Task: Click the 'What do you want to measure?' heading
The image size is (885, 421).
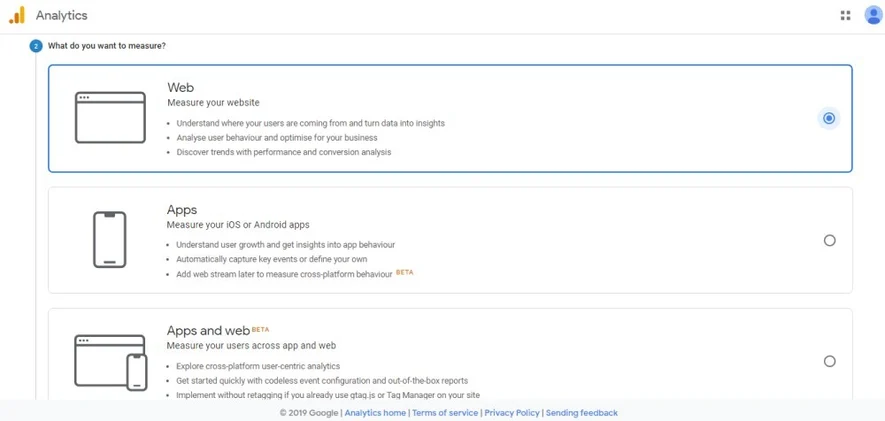Action: (x=107, y=46)
